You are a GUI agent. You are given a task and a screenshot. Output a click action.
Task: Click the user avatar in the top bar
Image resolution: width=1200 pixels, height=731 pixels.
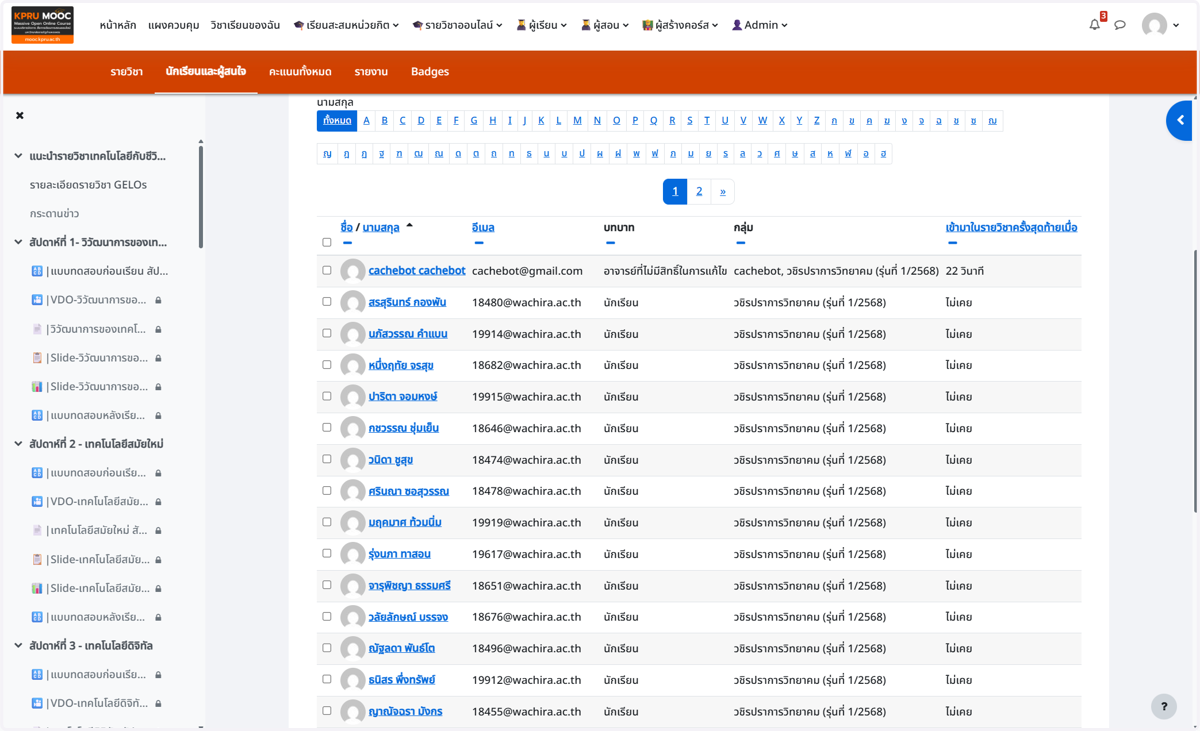click(x=1155, y=25)
